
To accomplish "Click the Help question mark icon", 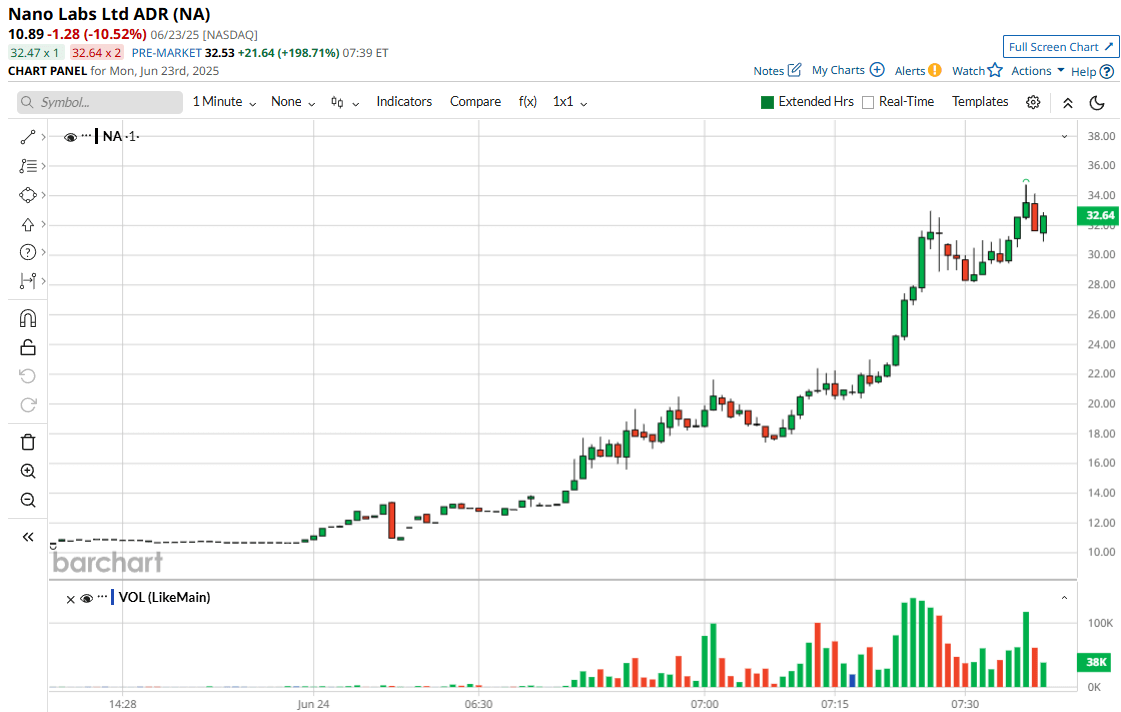I will click(x=1107, y=71).
